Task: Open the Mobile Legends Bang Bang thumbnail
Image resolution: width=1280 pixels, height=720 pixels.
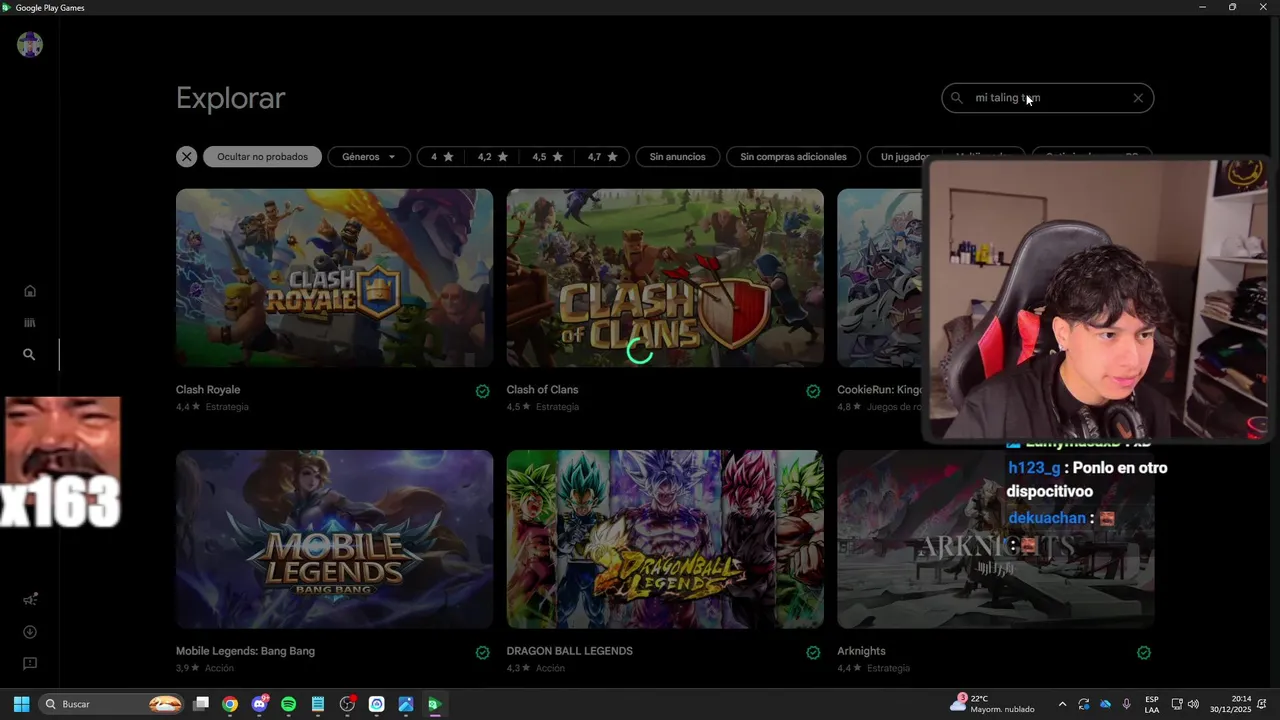Action: [334, 539]
